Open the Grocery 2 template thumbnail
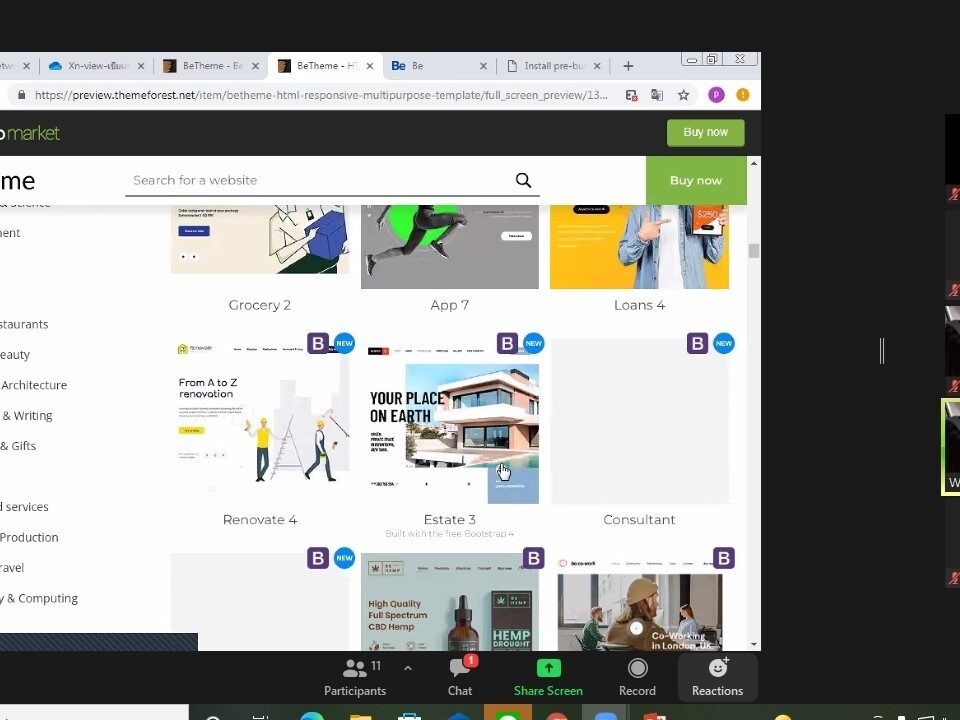The width and height of the screenshot is (960, 720). [x=260, y=239]
